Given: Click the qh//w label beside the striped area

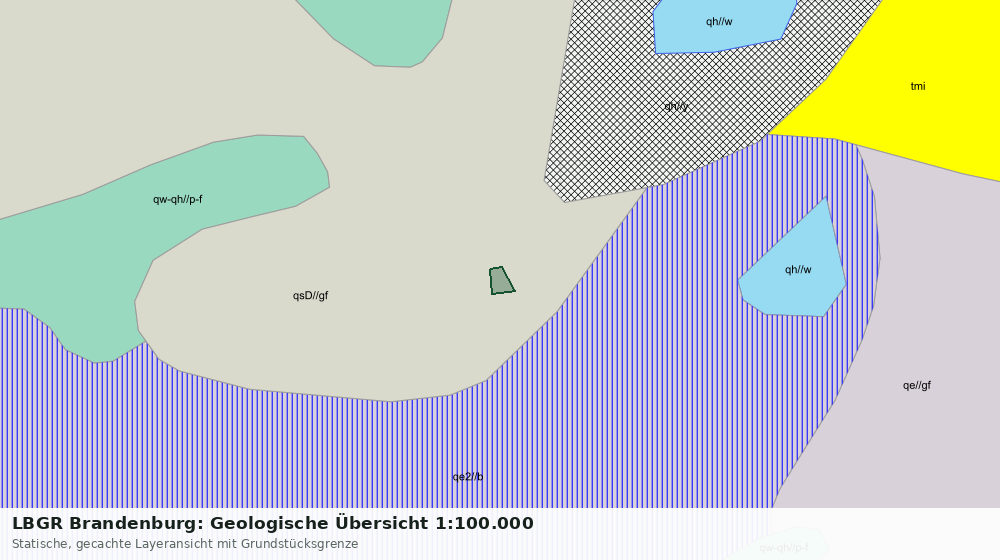Looking at the screenshot, I should coord(798,270).
